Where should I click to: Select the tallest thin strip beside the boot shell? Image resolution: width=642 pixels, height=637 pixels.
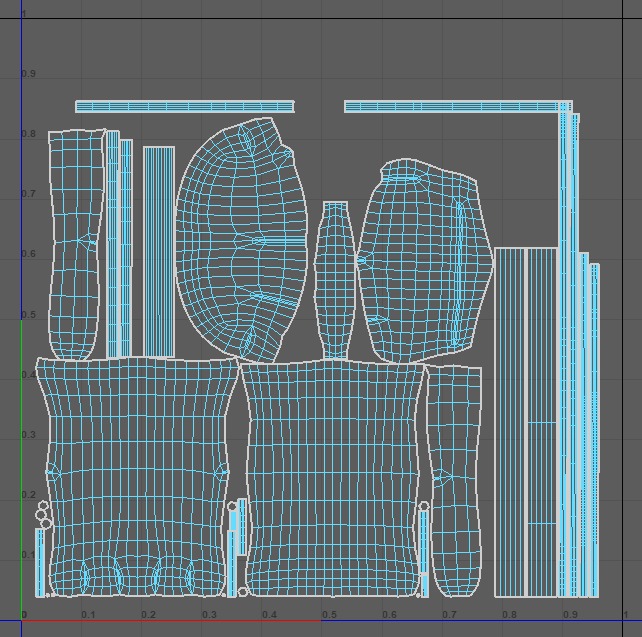pos(113,244)
